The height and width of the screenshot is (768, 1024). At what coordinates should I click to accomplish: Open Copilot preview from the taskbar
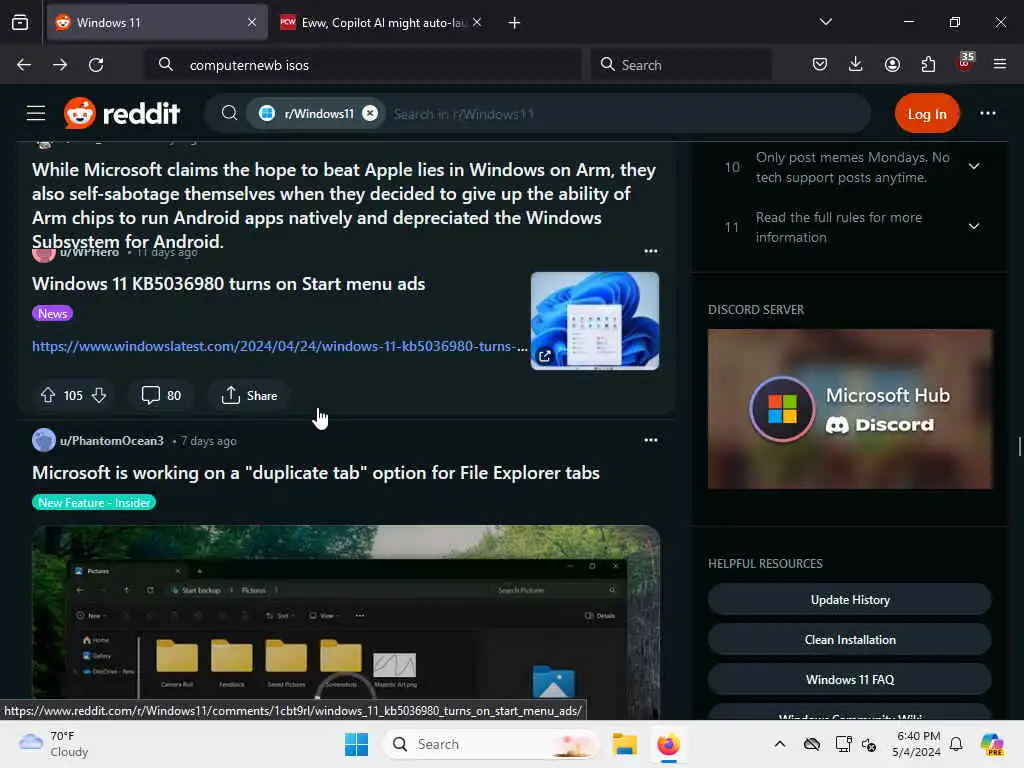(x=992, y=744)
